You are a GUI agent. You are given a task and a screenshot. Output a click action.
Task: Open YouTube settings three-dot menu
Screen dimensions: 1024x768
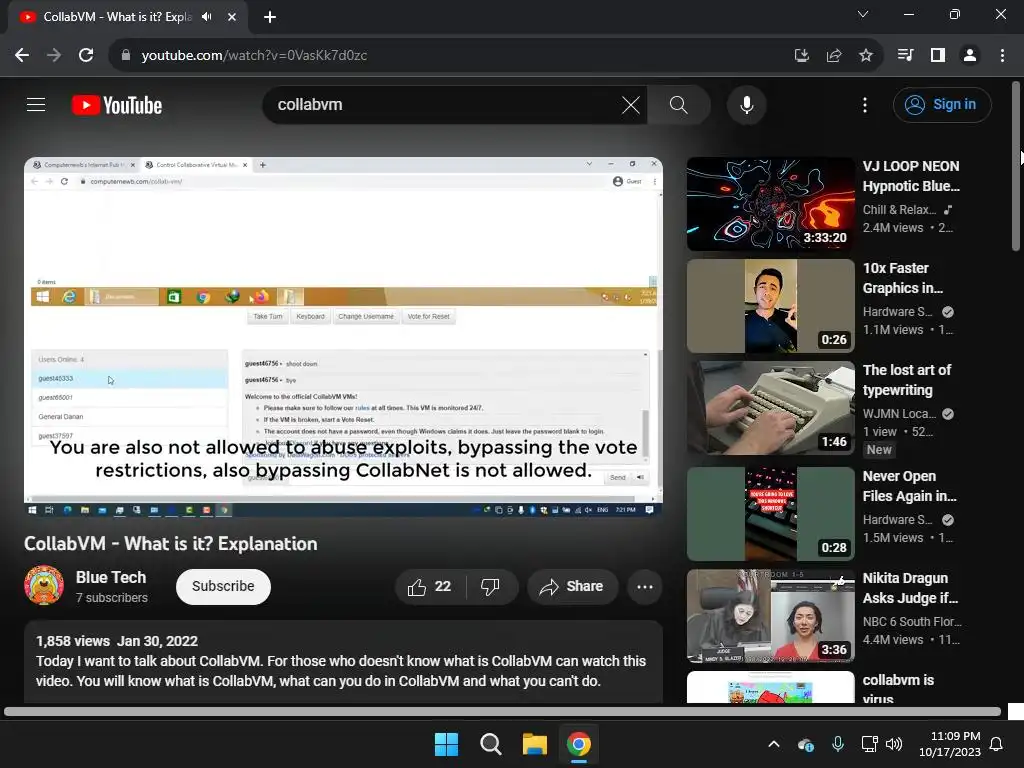865,104
